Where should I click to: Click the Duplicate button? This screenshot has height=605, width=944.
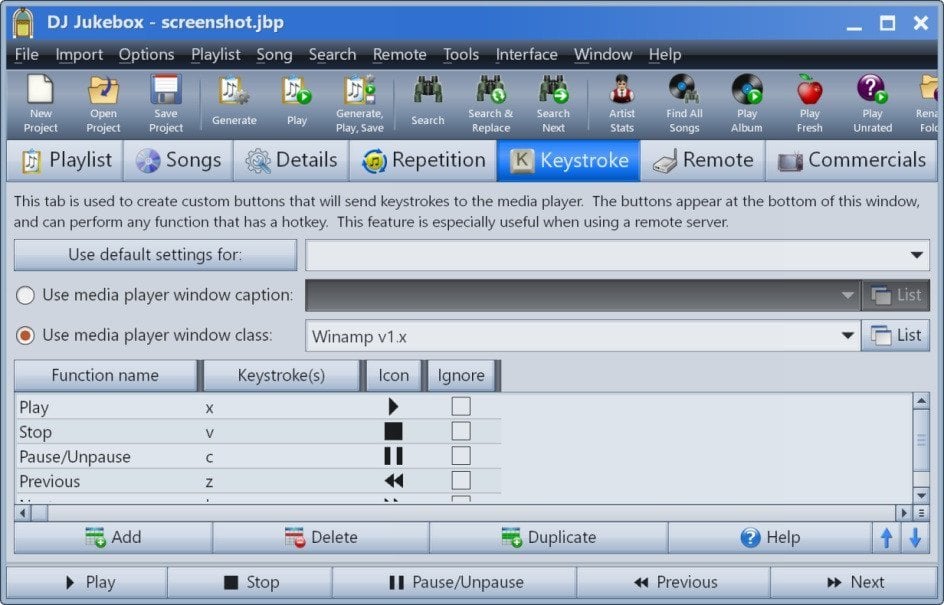click(550, 537)
